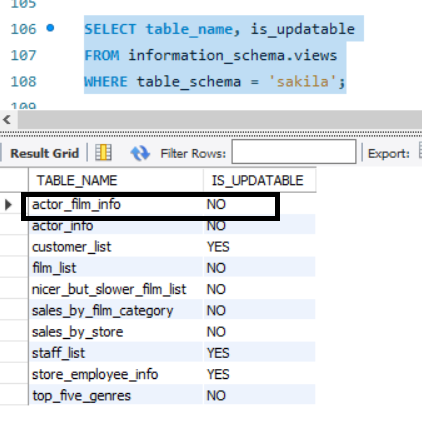Click the breakpoint dot on line 106

pyautogui.click(x=50, y=28)
